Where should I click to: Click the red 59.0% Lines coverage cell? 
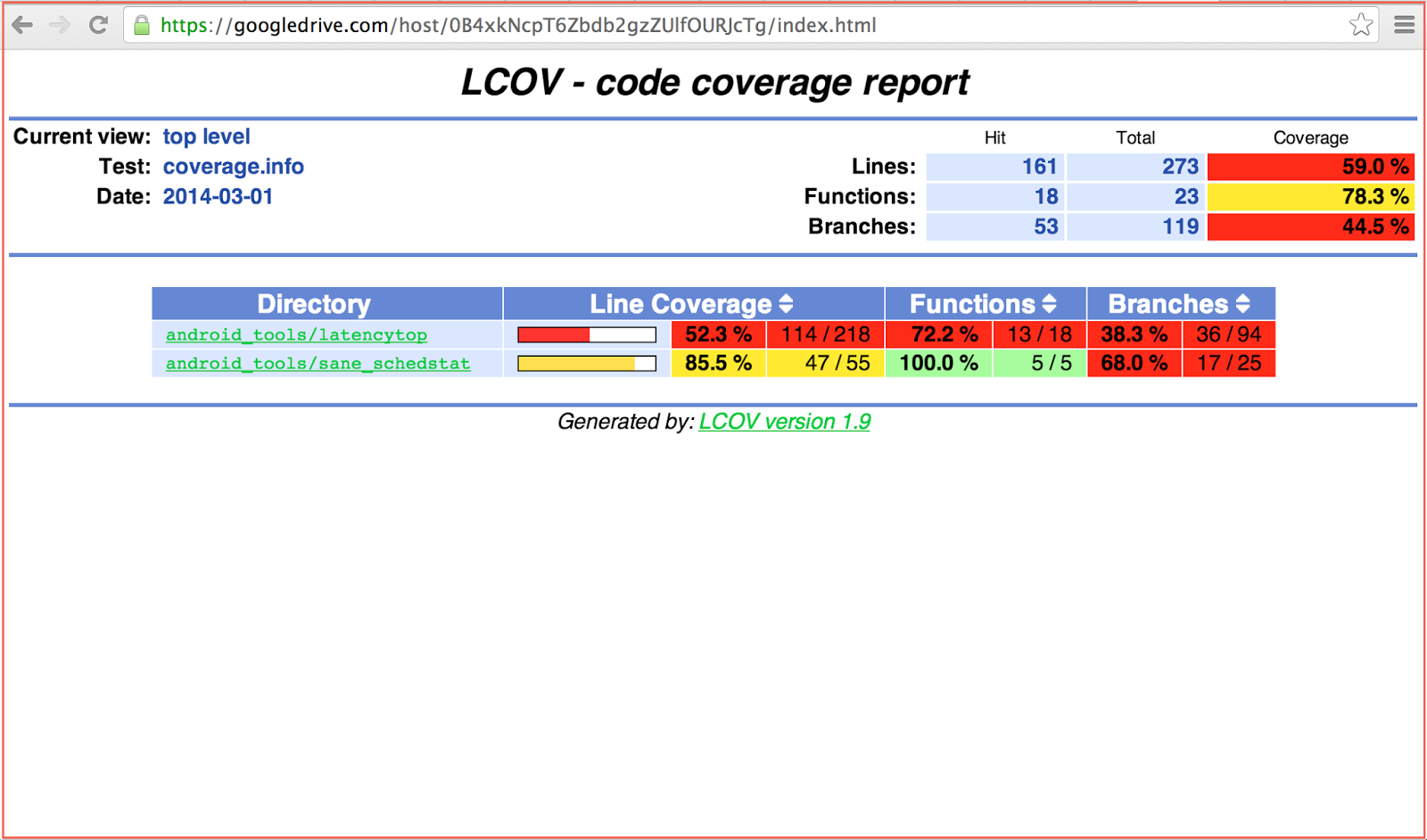point(1310,166)
